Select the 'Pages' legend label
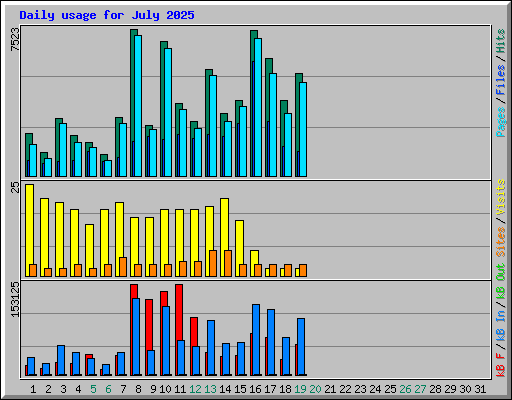 point(501,122)
